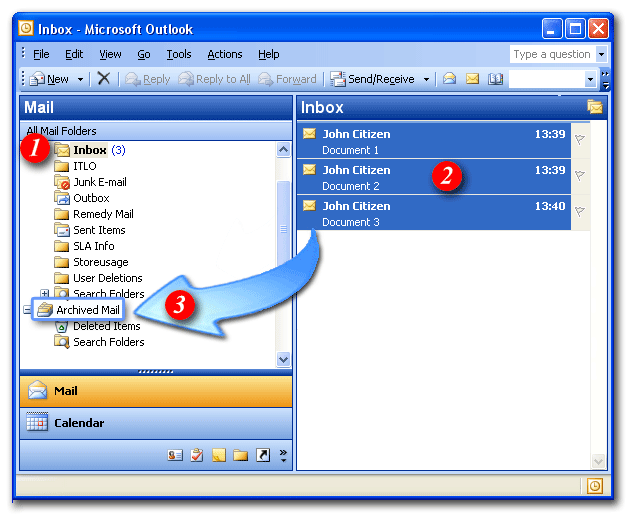
Task: Open the Tools menu
Action: (179, 54)
